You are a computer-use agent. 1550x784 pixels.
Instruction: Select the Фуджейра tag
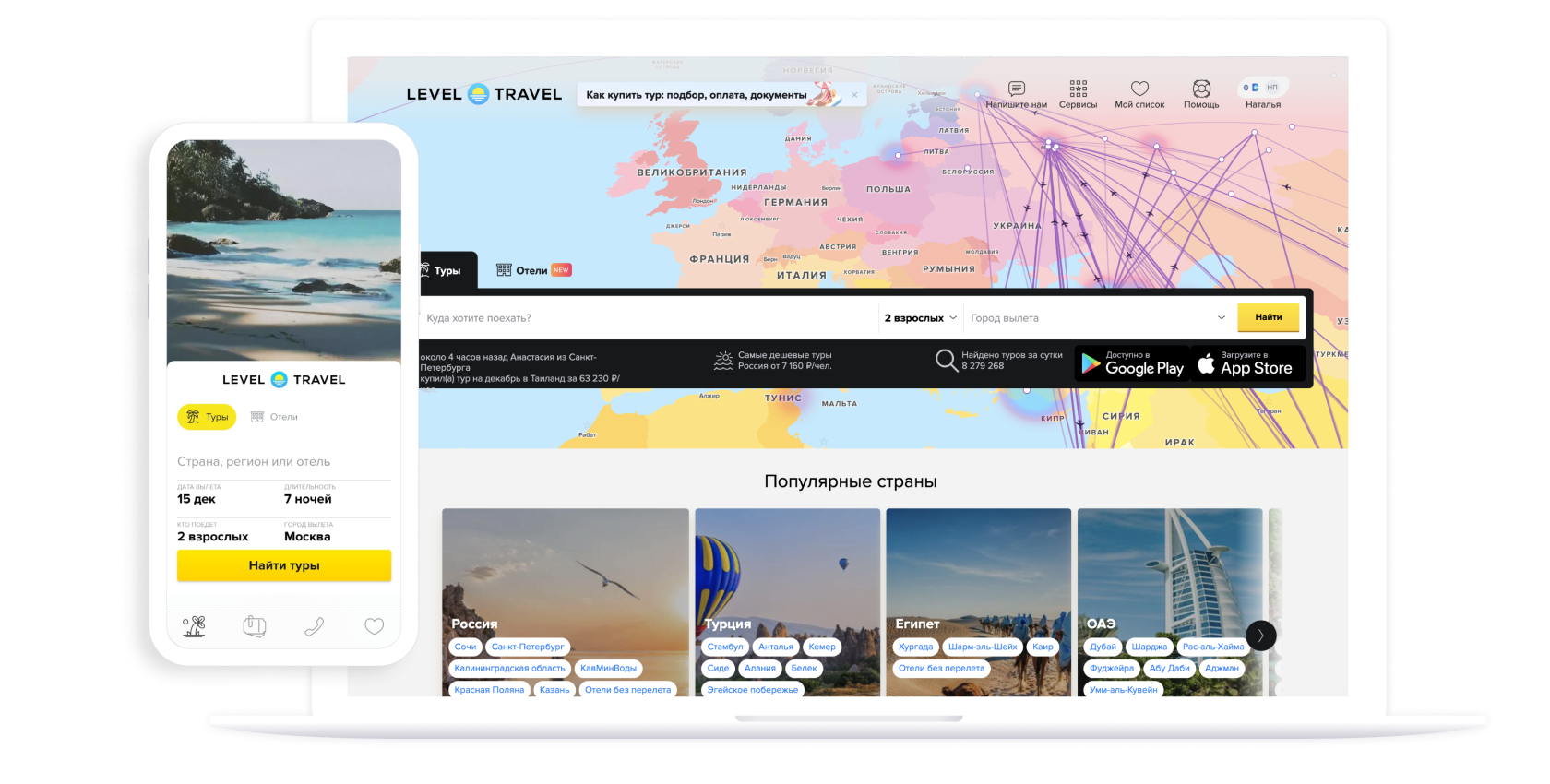tap(1112, 668)
